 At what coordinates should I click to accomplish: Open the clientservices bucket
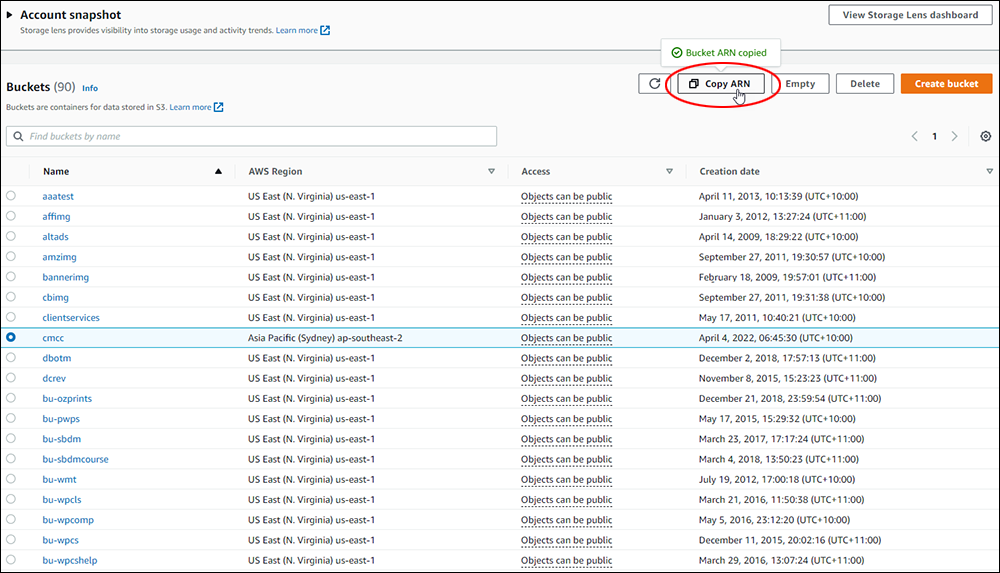[x=71, y=318]
